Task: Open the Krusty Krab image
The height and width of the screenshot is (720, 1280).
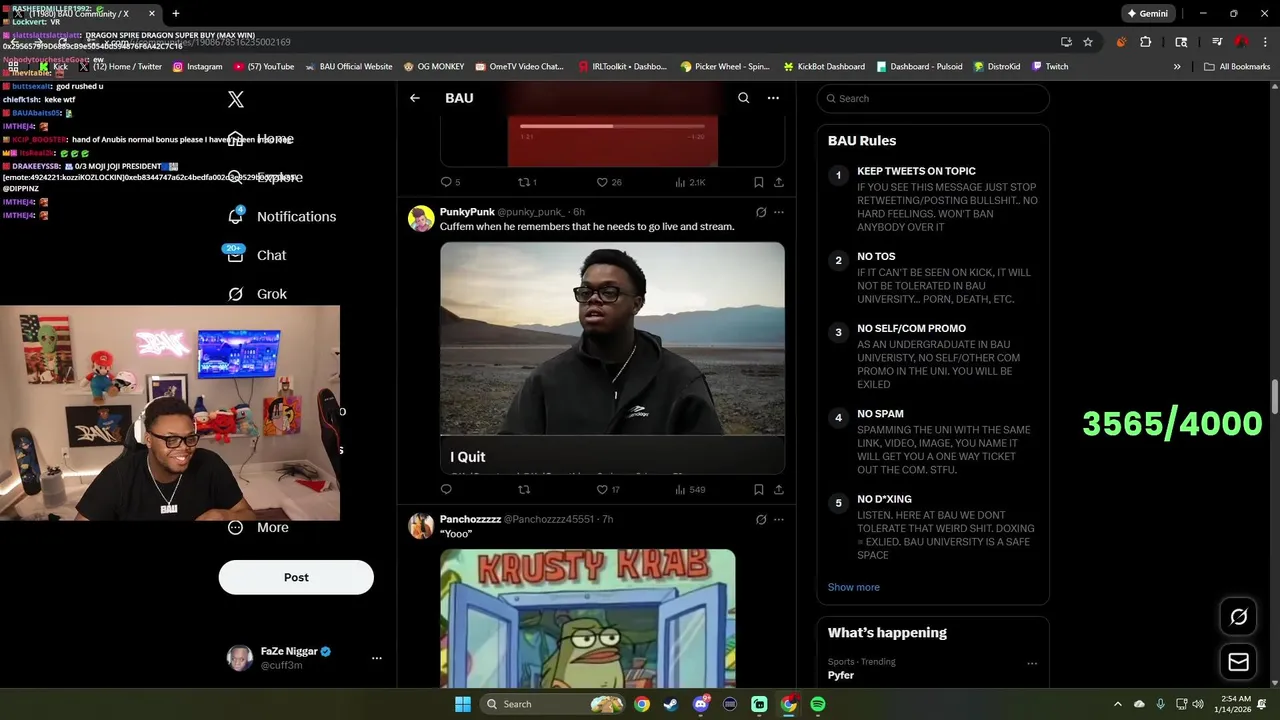Action: coord(588,617)
